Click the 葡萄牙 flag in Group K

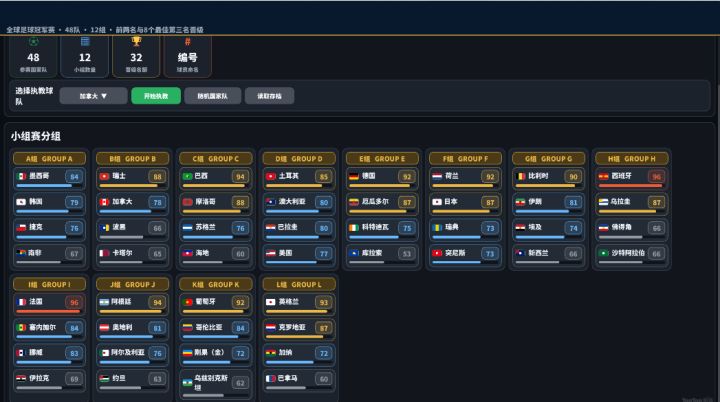pos(188,302)
